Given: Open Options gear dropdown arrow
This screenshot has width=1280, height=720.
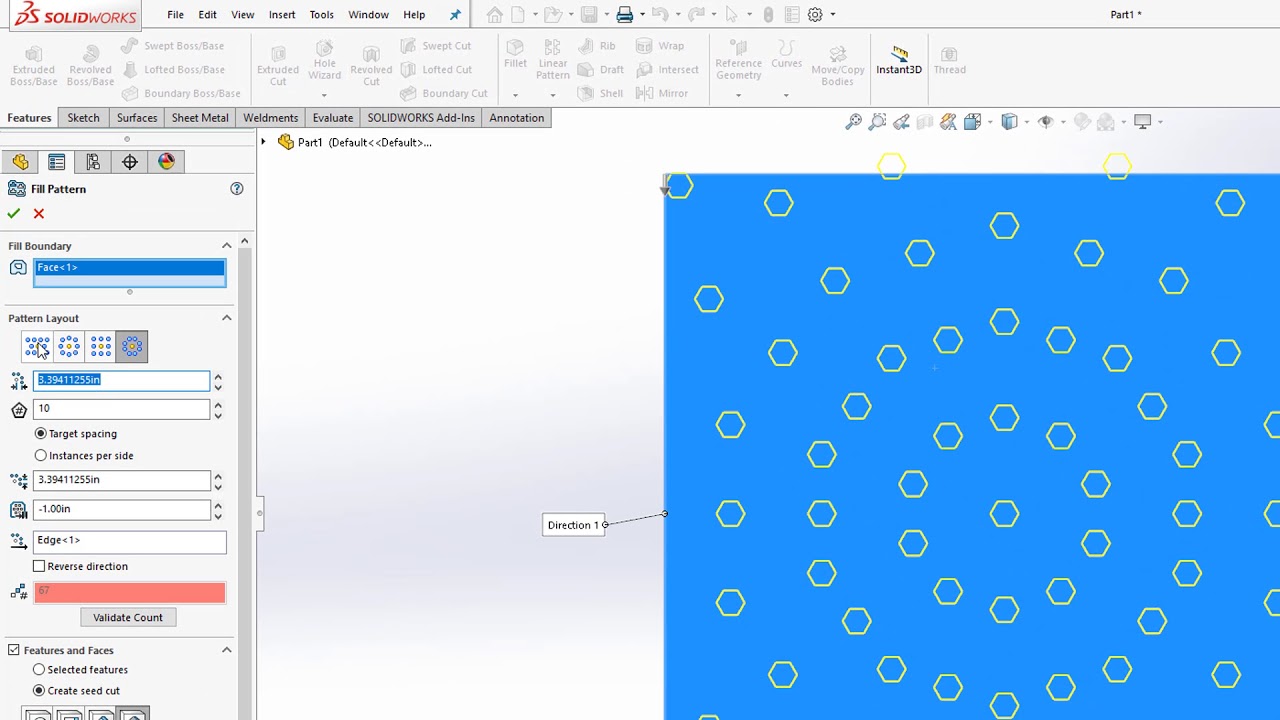Looking at the screenshot, I should click(832, 15).
